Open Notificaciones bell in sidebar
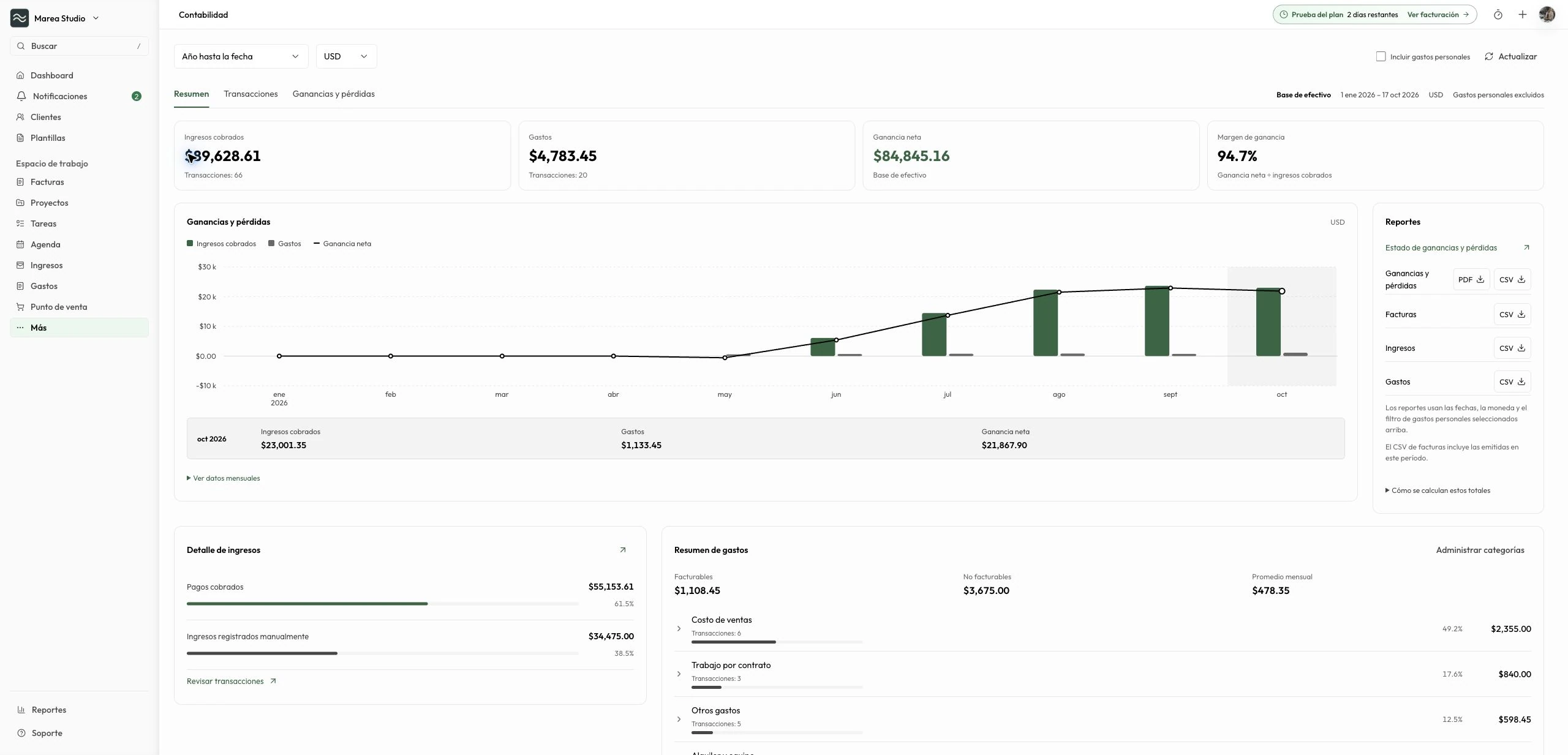 click(79, 96)
